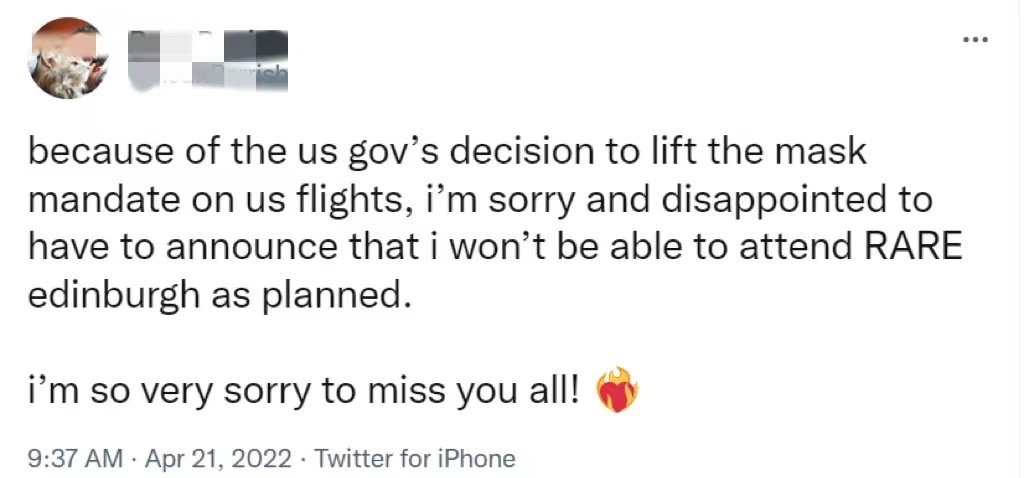Viewport: 1024px width, 478px height.
Task: Click the Apr 21, 2022 date
Action: [x=220, y=459]
